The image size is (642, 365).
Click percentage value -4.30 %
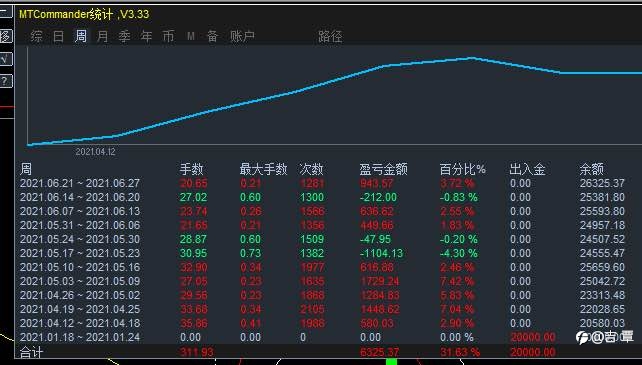[458, 253]
